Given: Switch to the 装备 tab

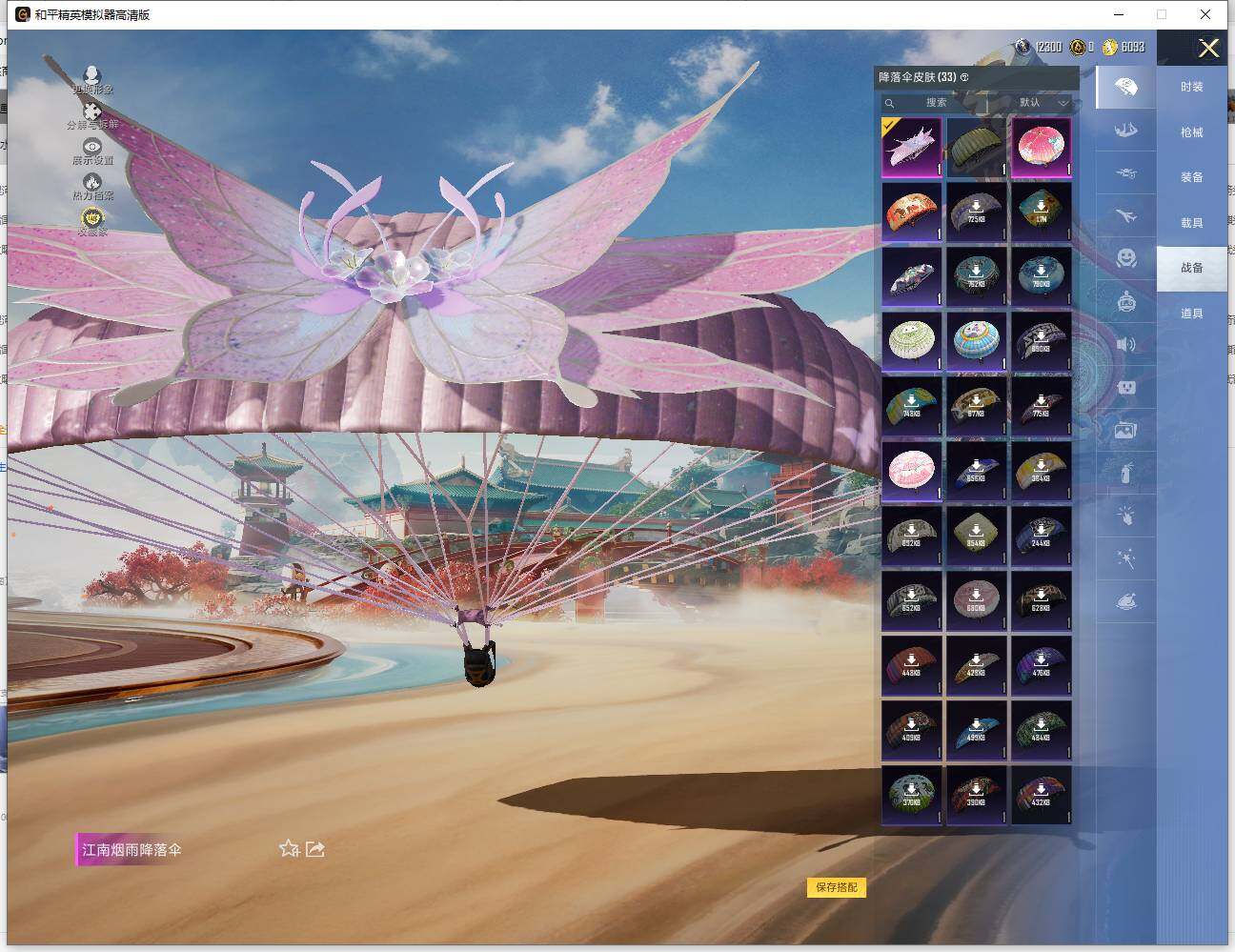Looking at the screenshot, I should click(x=1191, y=177).
